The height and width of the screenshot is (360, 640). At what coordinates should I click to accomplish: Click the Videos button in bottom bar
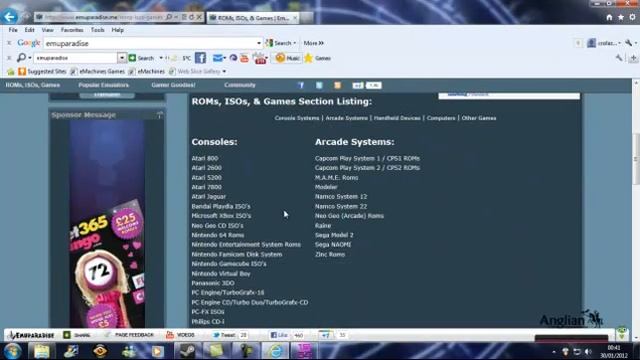[180, 335]
